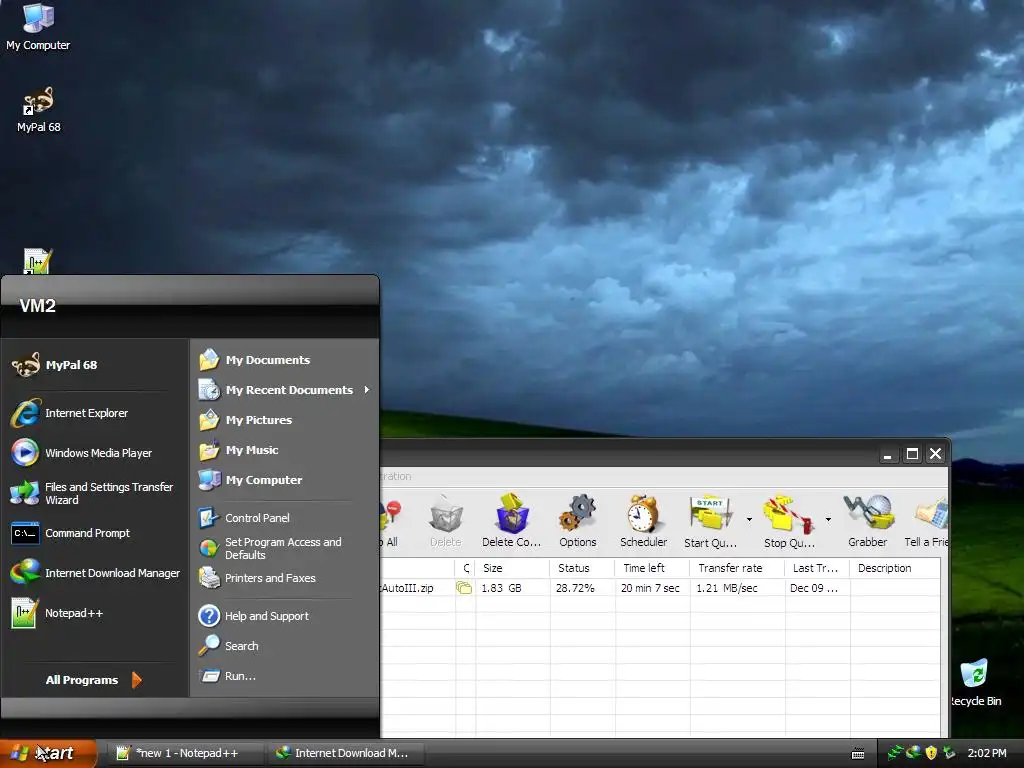
Task: Open Control Panel
Action: point(285,518)
